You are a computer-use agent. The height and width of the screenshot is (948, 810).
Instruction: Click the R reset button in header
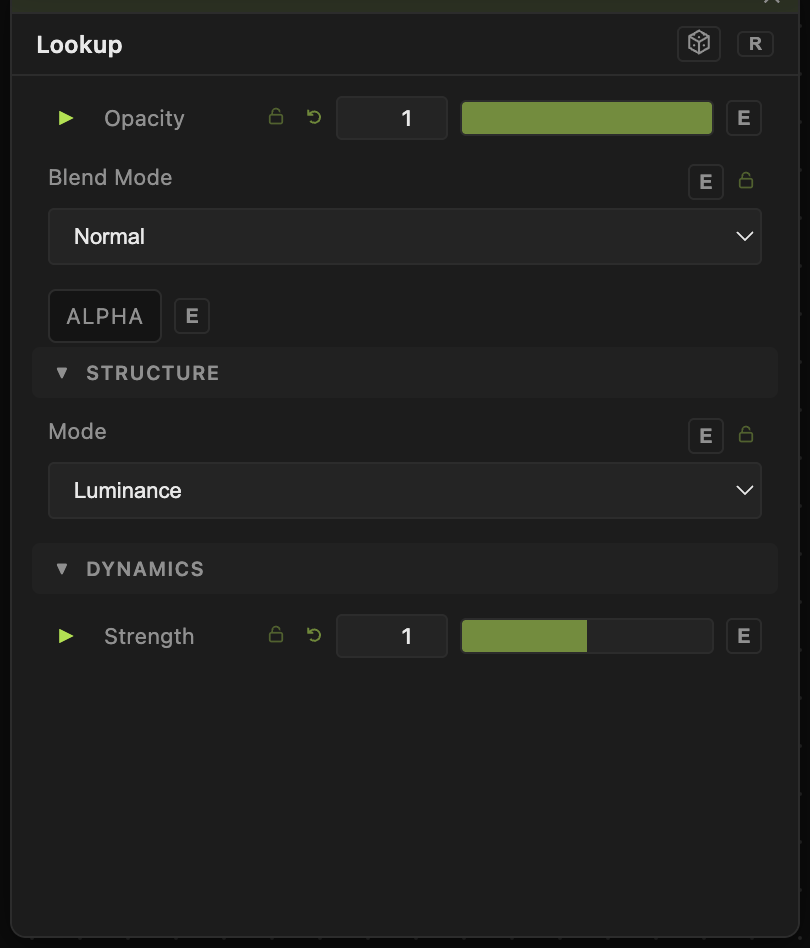755,44
